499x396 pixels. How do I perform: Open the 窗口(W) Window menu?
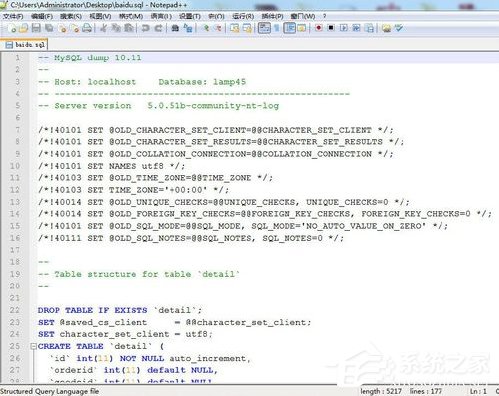pyautogui.click(x=303, y=16)
